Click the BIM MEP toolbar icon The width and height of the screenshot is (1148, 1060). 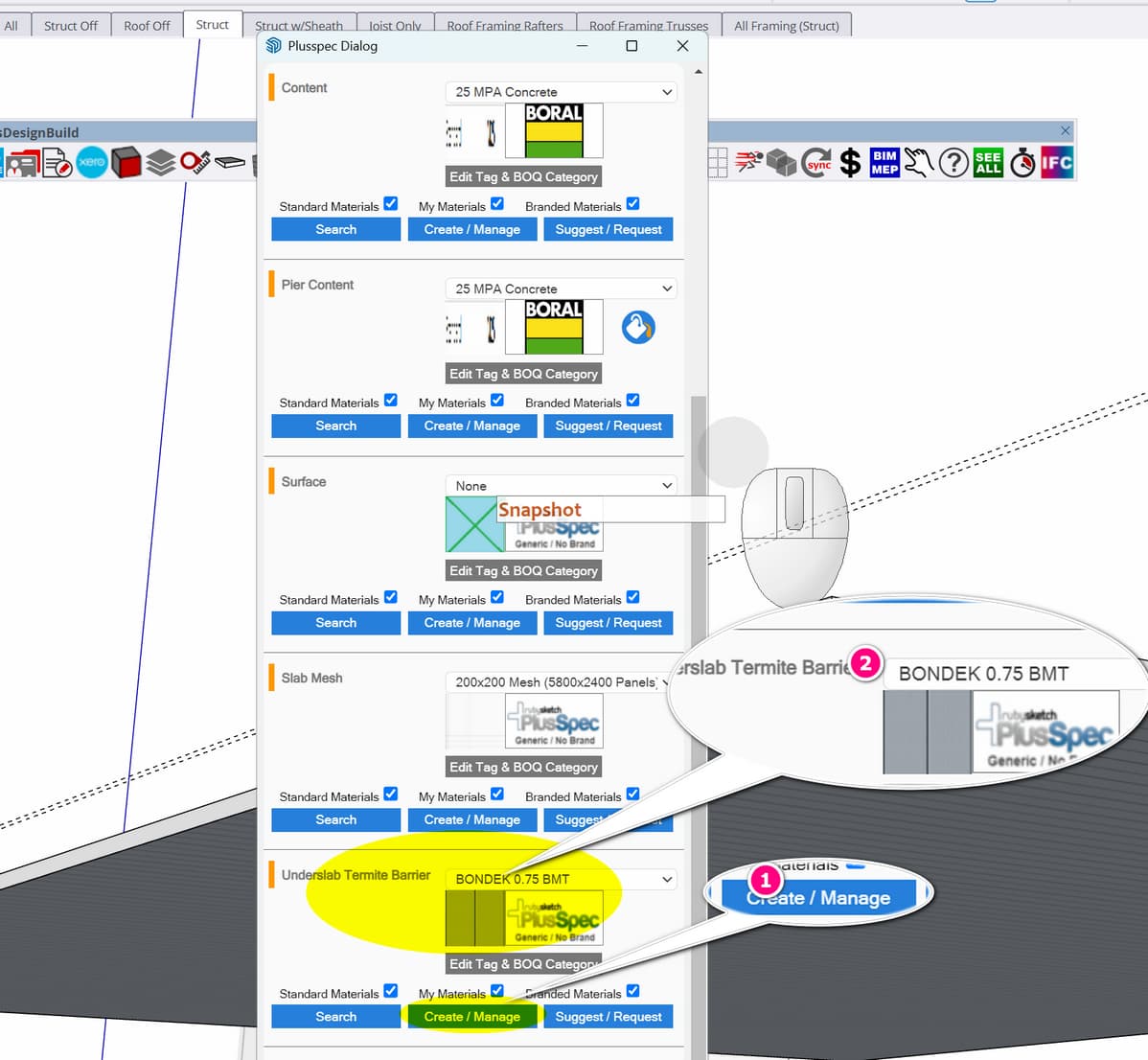tap(884, 163)
